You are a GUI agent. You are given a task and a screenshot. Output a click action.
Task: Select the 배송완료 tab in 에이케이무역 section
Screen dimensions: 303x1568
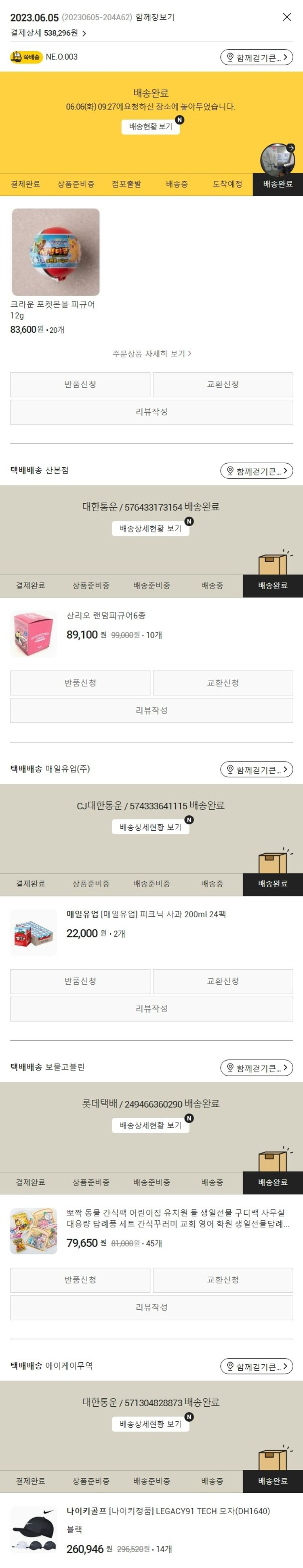273,1480
